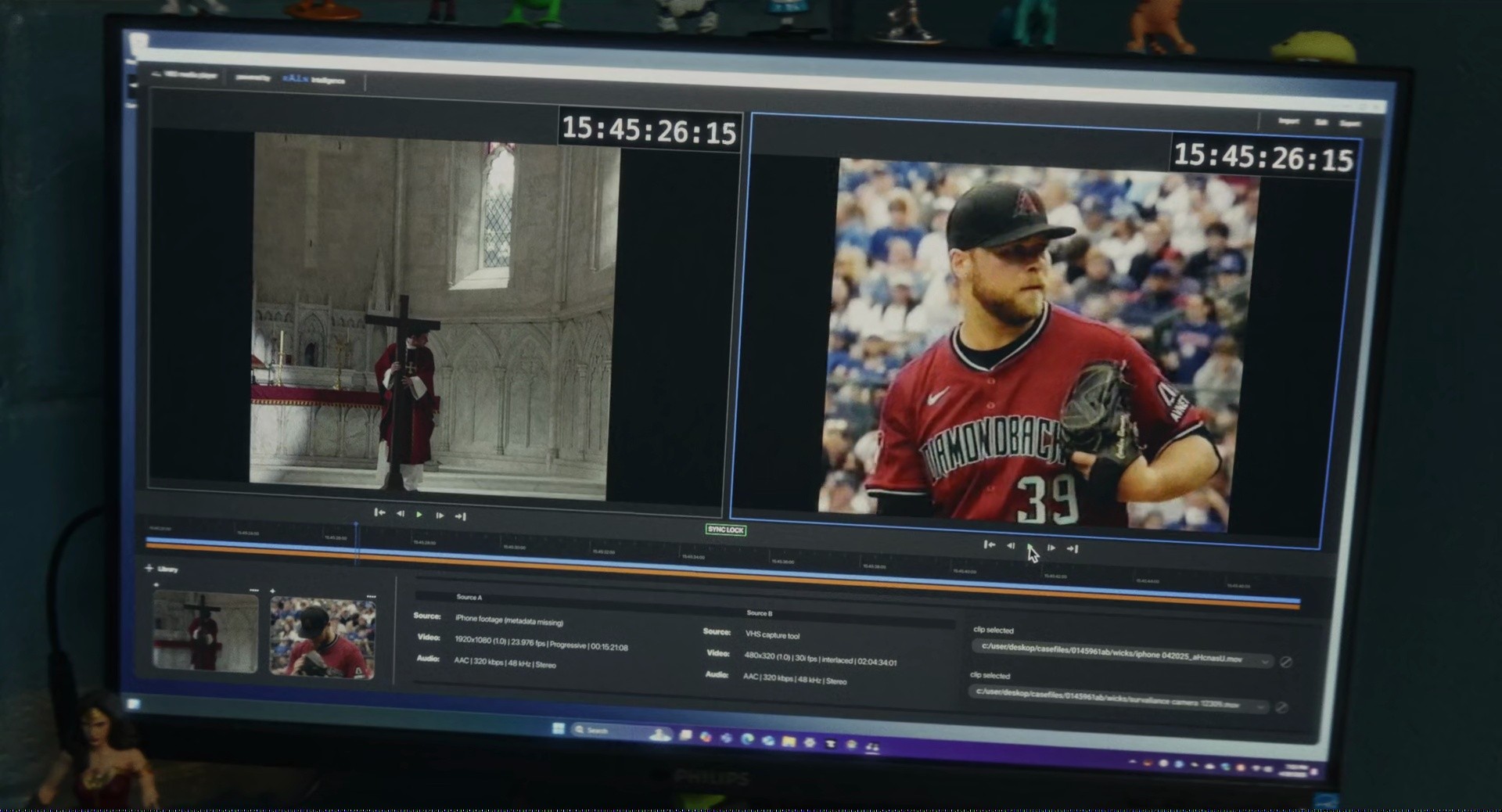This screenshot has height=812, width=1502.
Task: Toggle the SYNC LOCK button
Action: coord(725,530)
